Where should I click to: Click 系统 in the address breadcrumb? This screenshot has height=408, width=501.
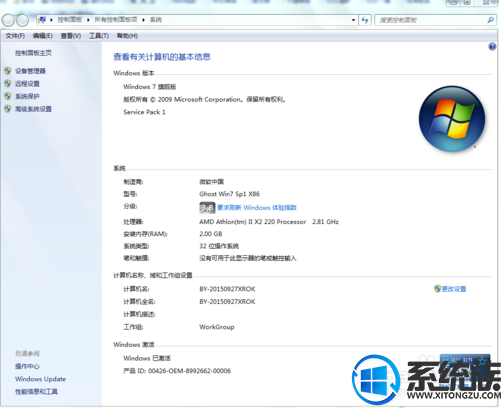click(156, 20)
